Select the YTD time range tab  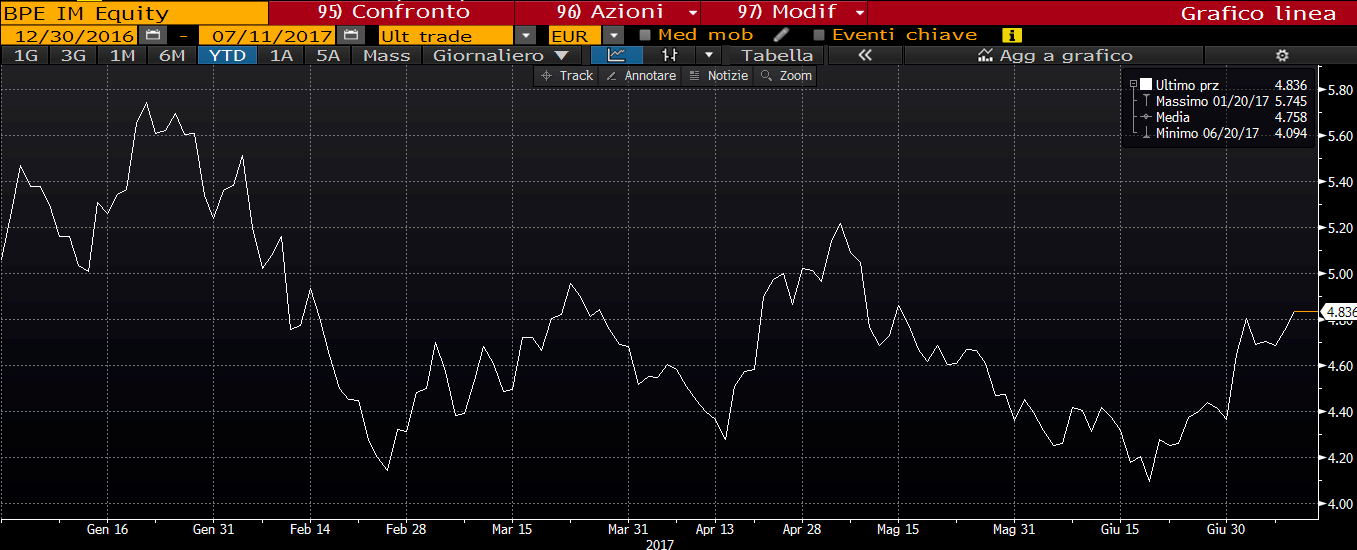[x=229, y=55]
